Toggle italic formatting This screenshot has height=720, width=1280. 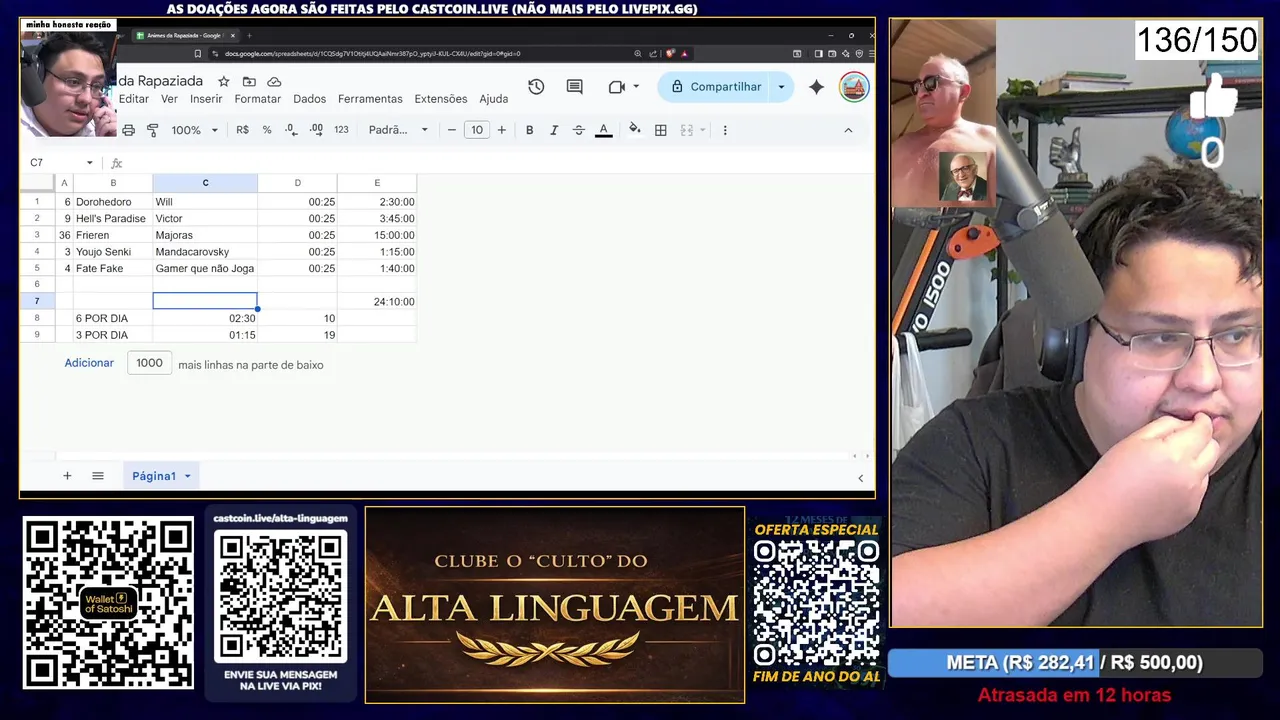(554, 130)
